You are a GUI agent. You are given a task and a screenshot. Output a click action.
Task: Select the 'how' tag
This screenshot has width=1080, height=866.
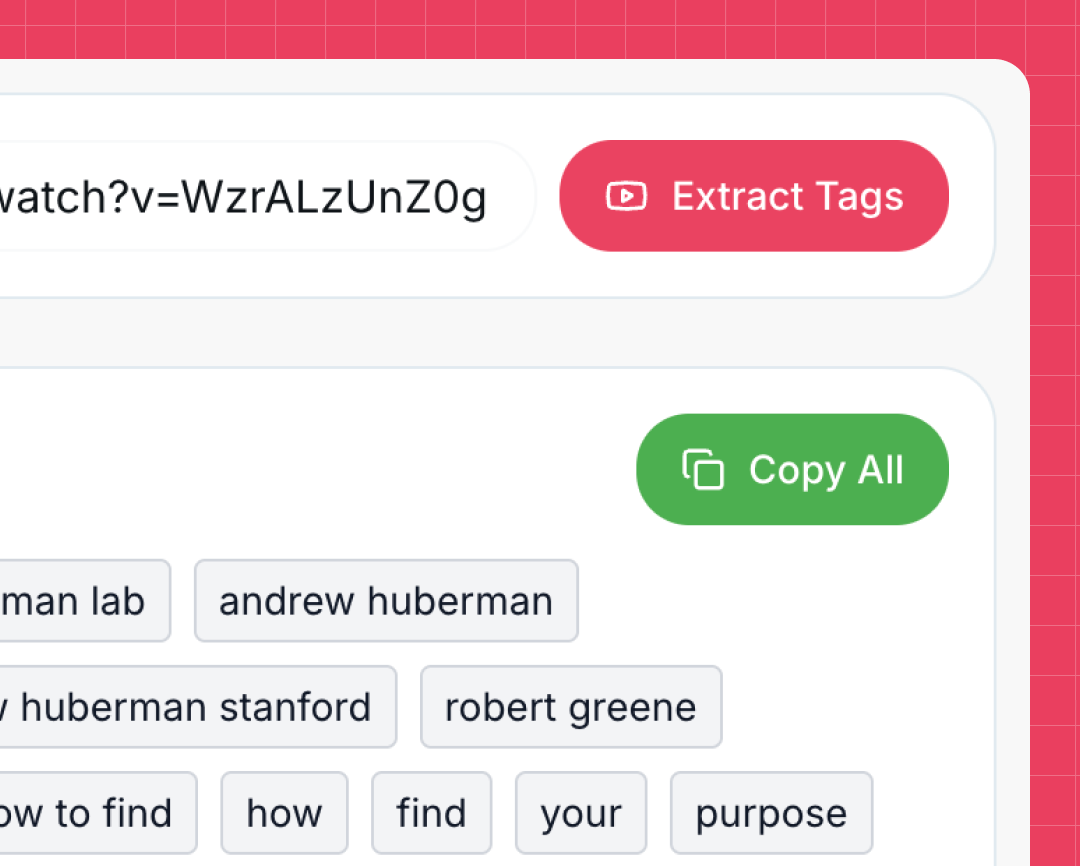(x=284, y=812)
